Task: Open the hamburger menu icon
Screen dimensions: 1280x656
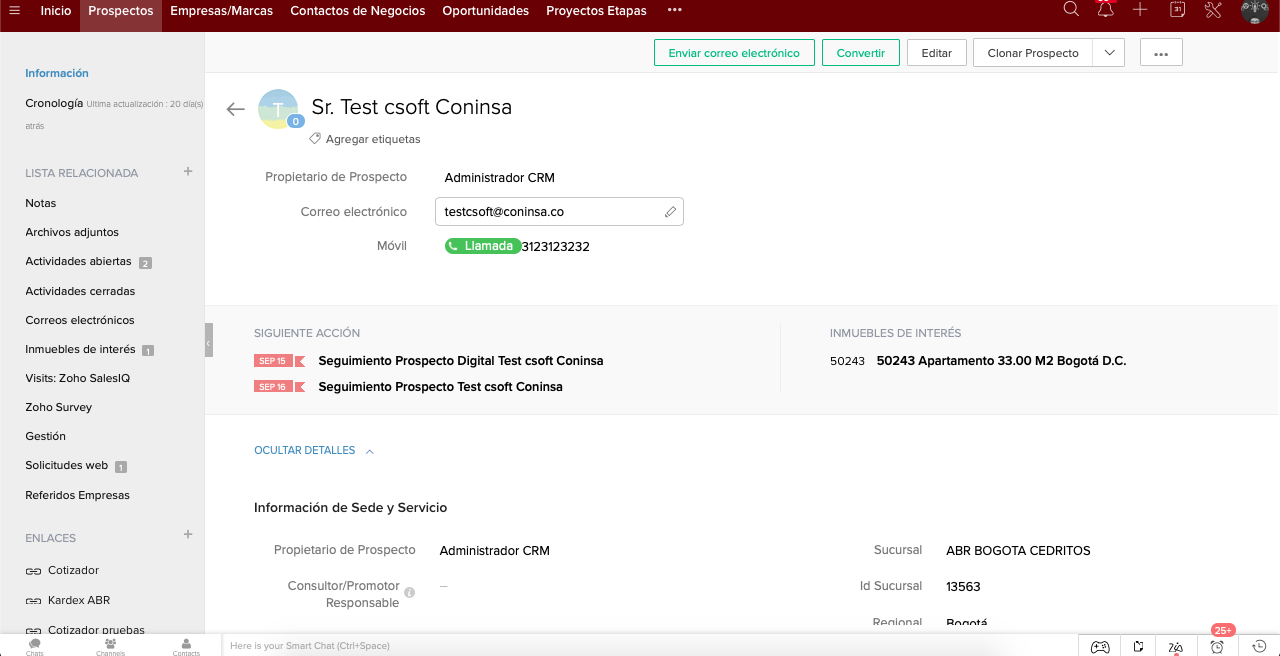Action: (x=14, y=11)
